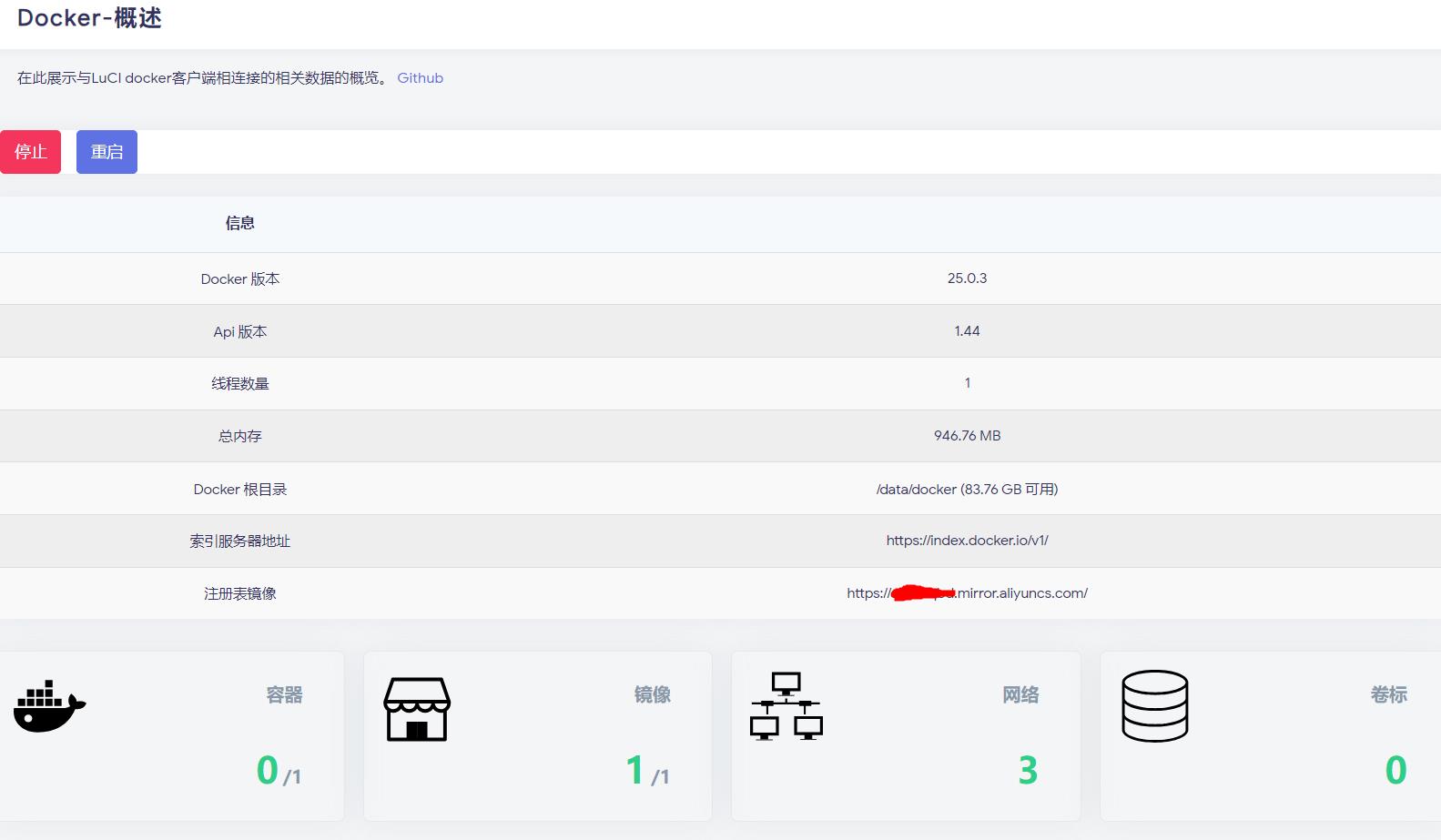Click the network computers icon

pyautogui.click(x=786, y=706)
